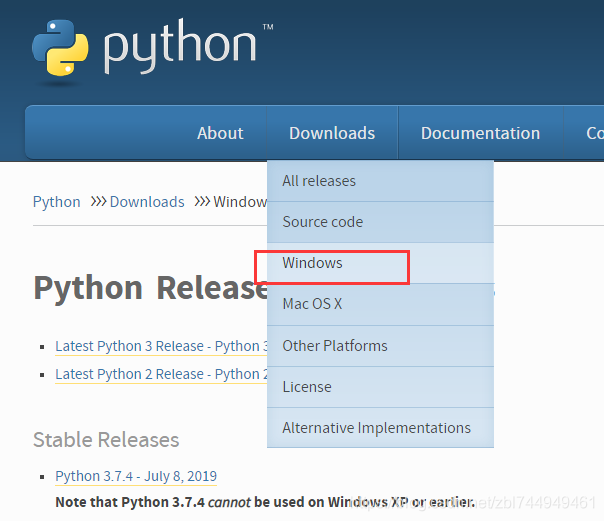Choose Source code in the dropdown
Screen dimensions: 604x521
380,222
